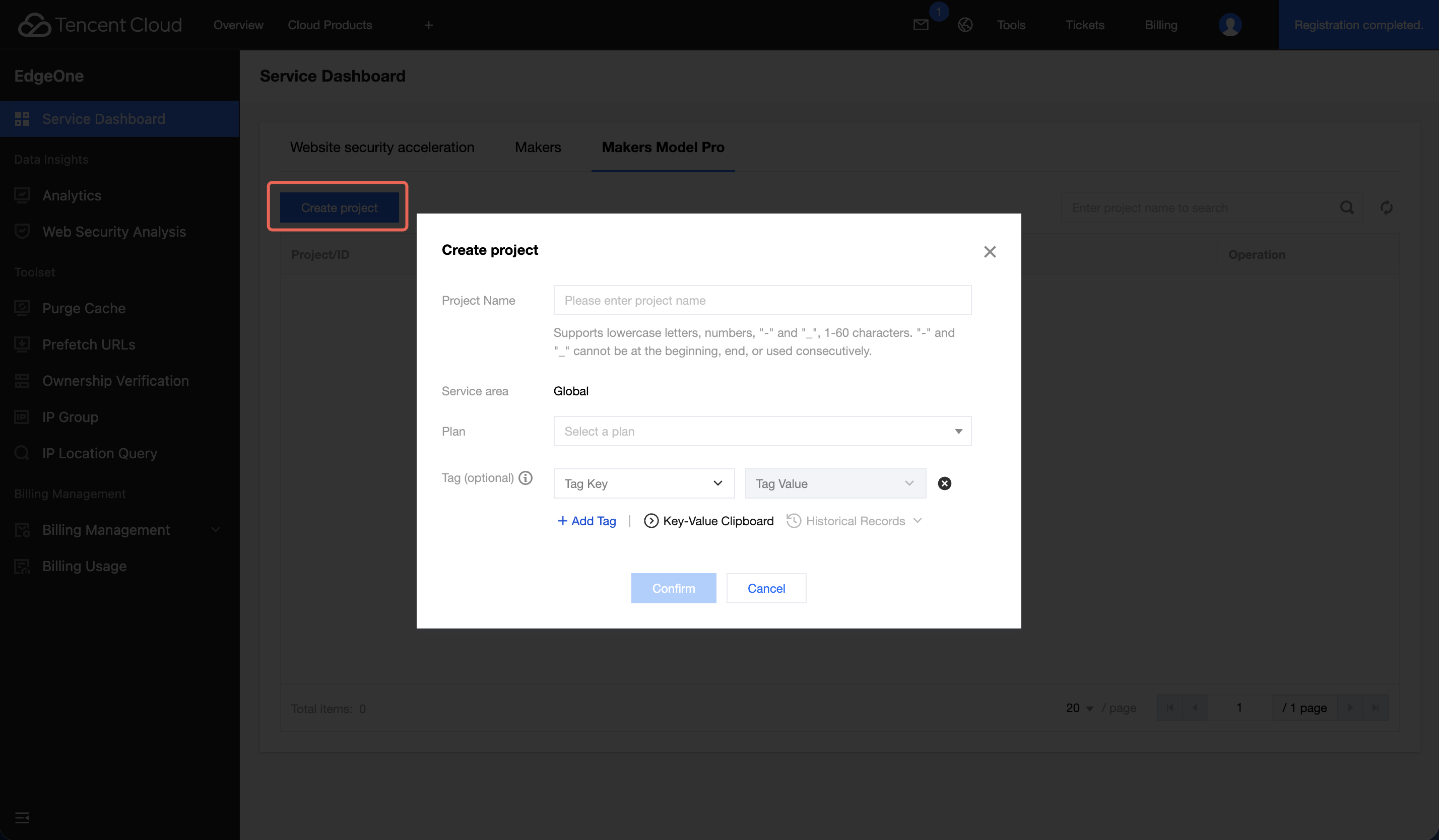Open the Select a plan dropdown
This screenshot has width=1439, height=840.
762,432
